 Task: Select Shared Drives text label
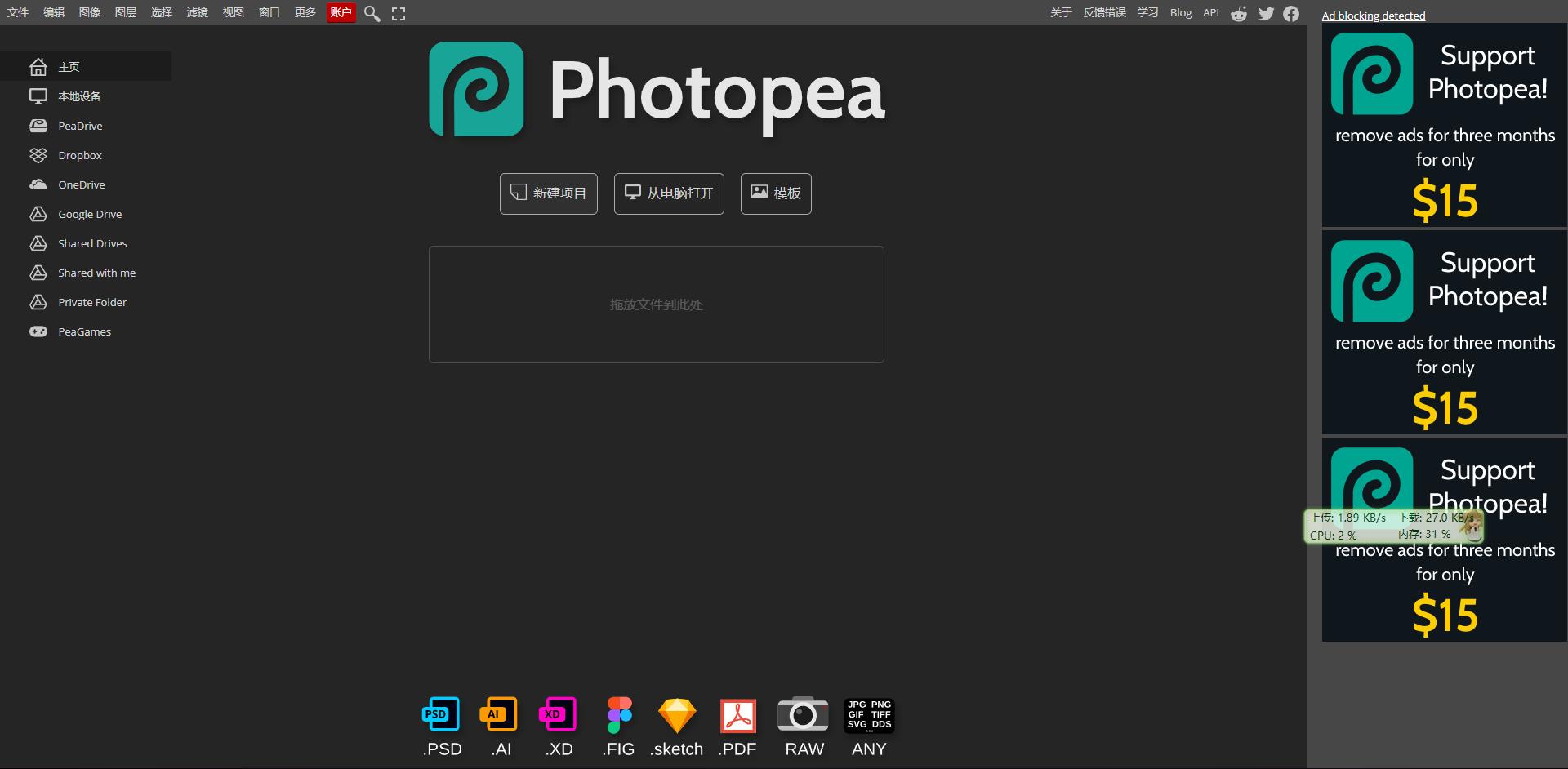92,243
